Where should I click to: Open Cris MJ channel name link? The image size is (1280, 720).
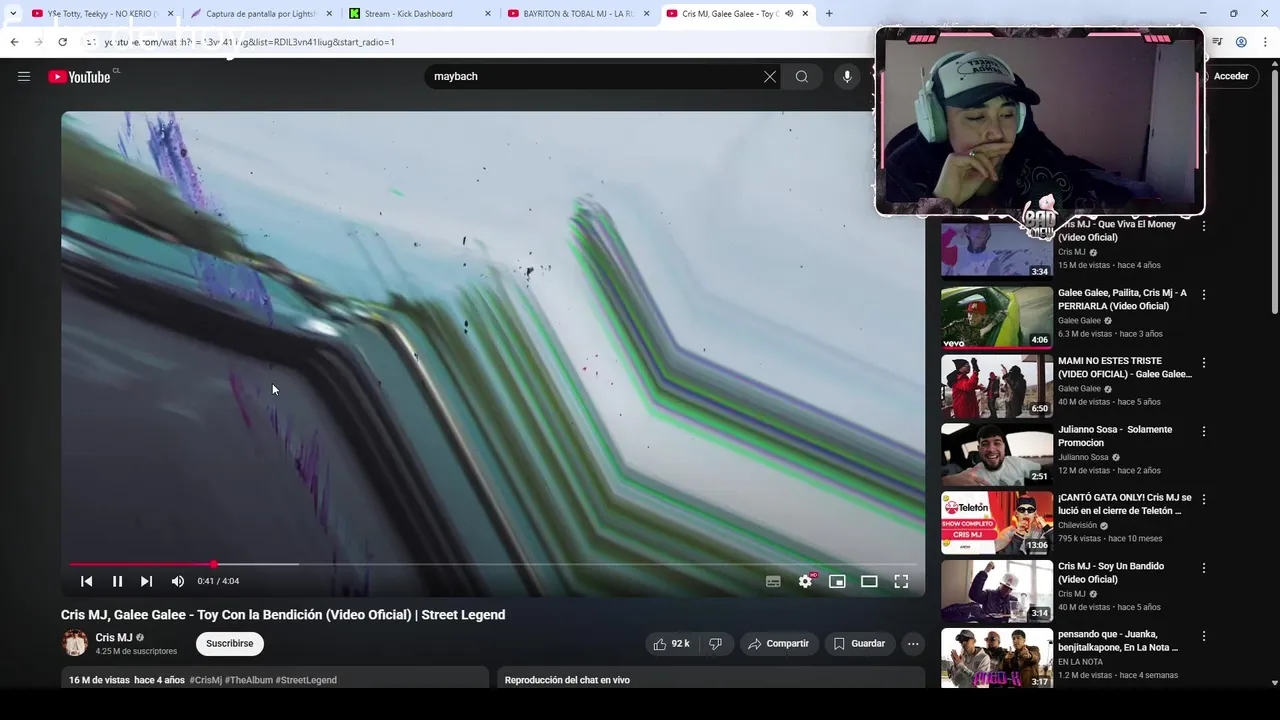pos(114,637)
